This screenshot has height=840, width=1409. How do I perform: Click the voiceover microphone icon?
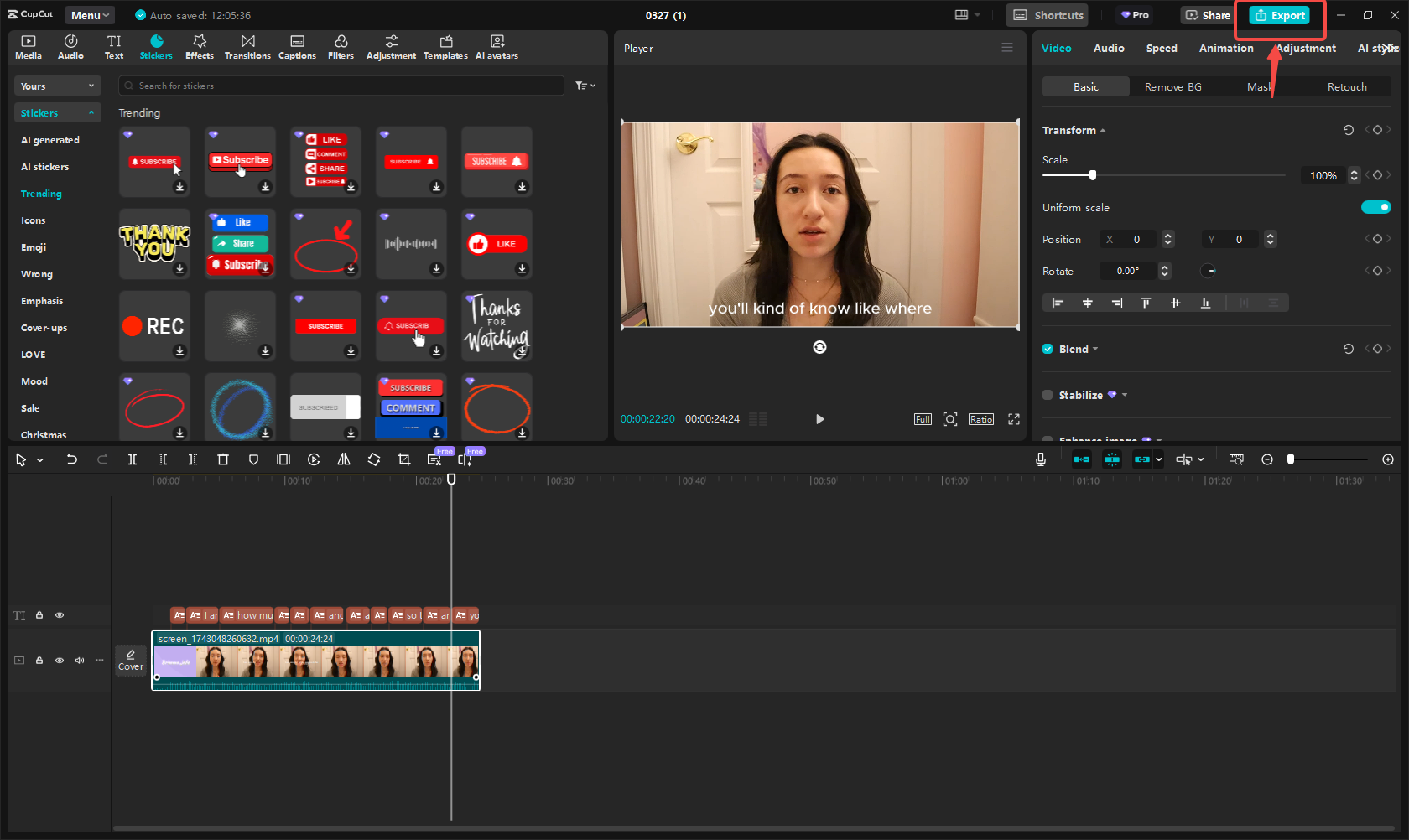click(x=1040, y=459)
